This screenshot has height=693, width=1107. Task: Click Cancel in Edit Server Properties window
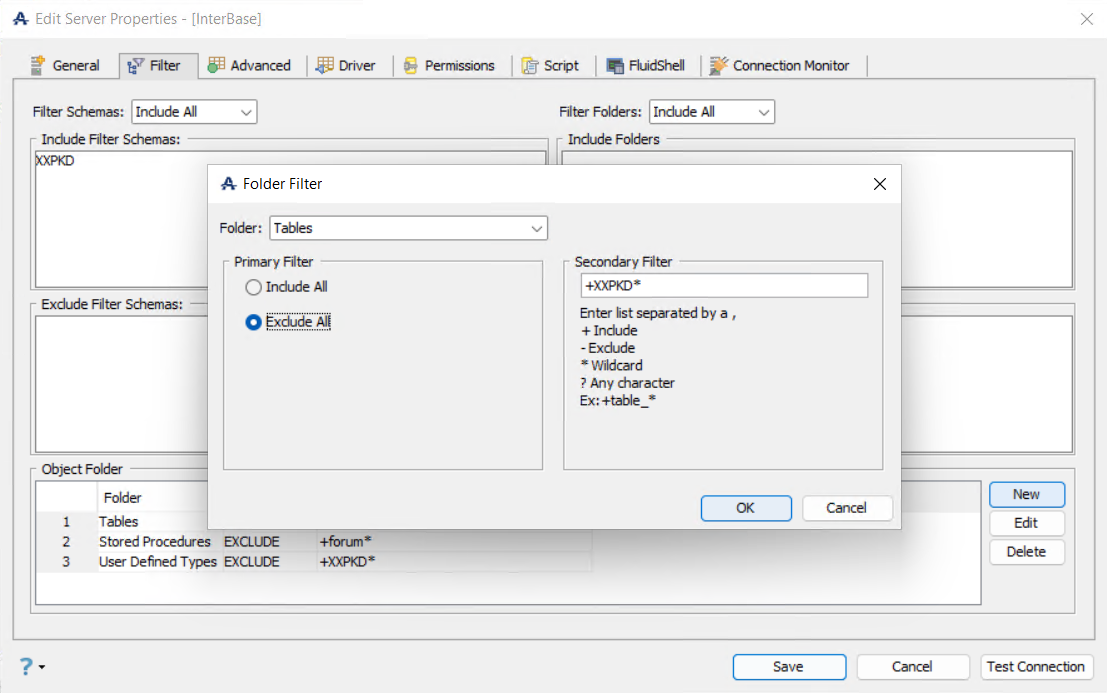(x=913, y=667)
